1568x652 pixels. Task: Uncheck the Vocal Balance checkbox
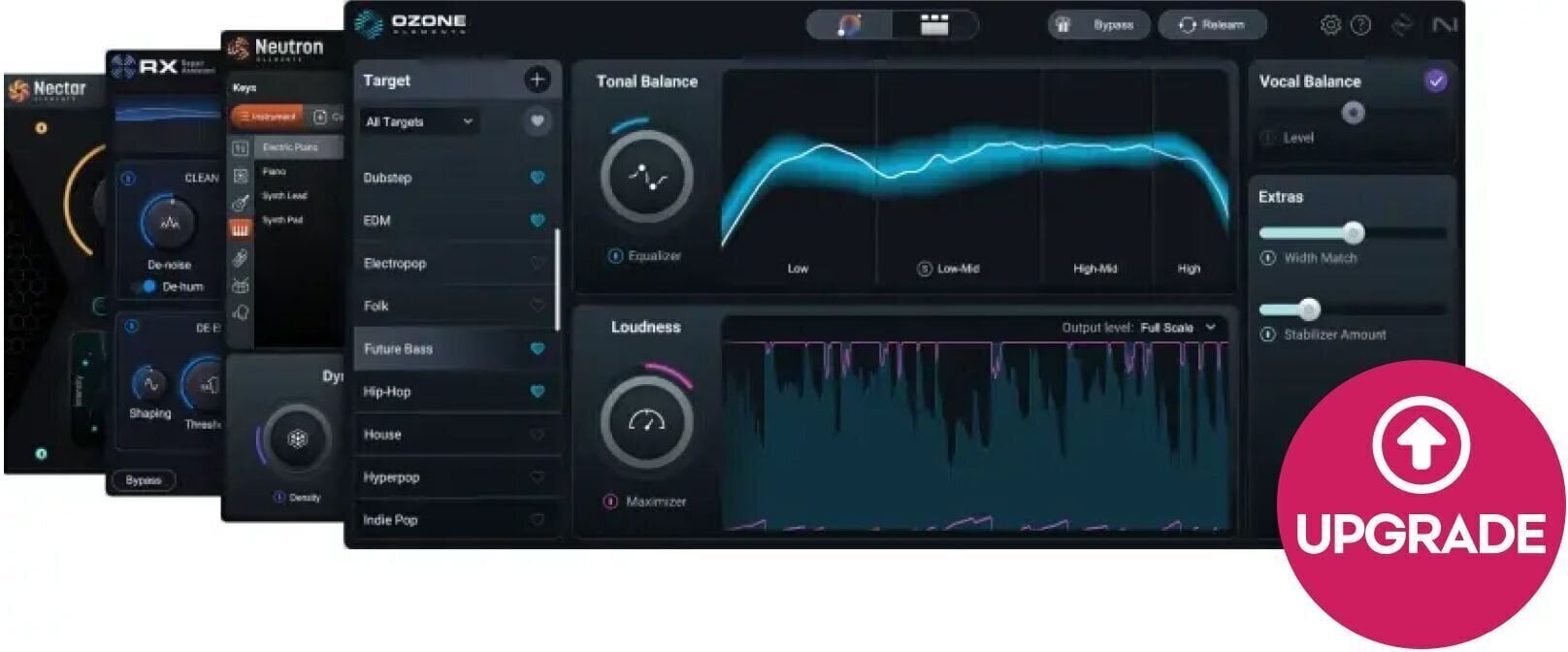(1436, 81)
